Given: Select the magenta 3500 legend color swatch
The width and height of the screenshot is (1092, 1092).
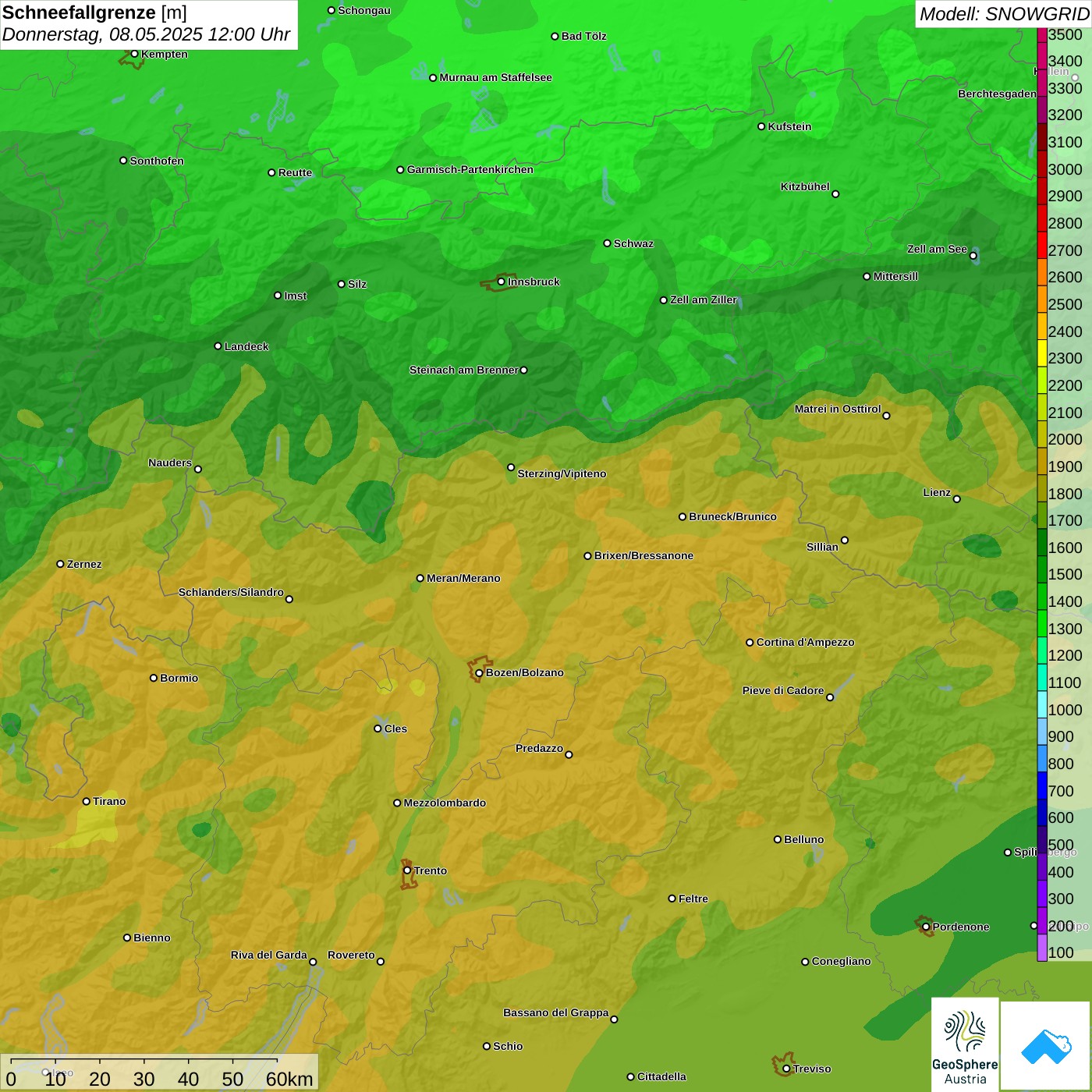Looking at the screenshot, I should pos(1042,35).
